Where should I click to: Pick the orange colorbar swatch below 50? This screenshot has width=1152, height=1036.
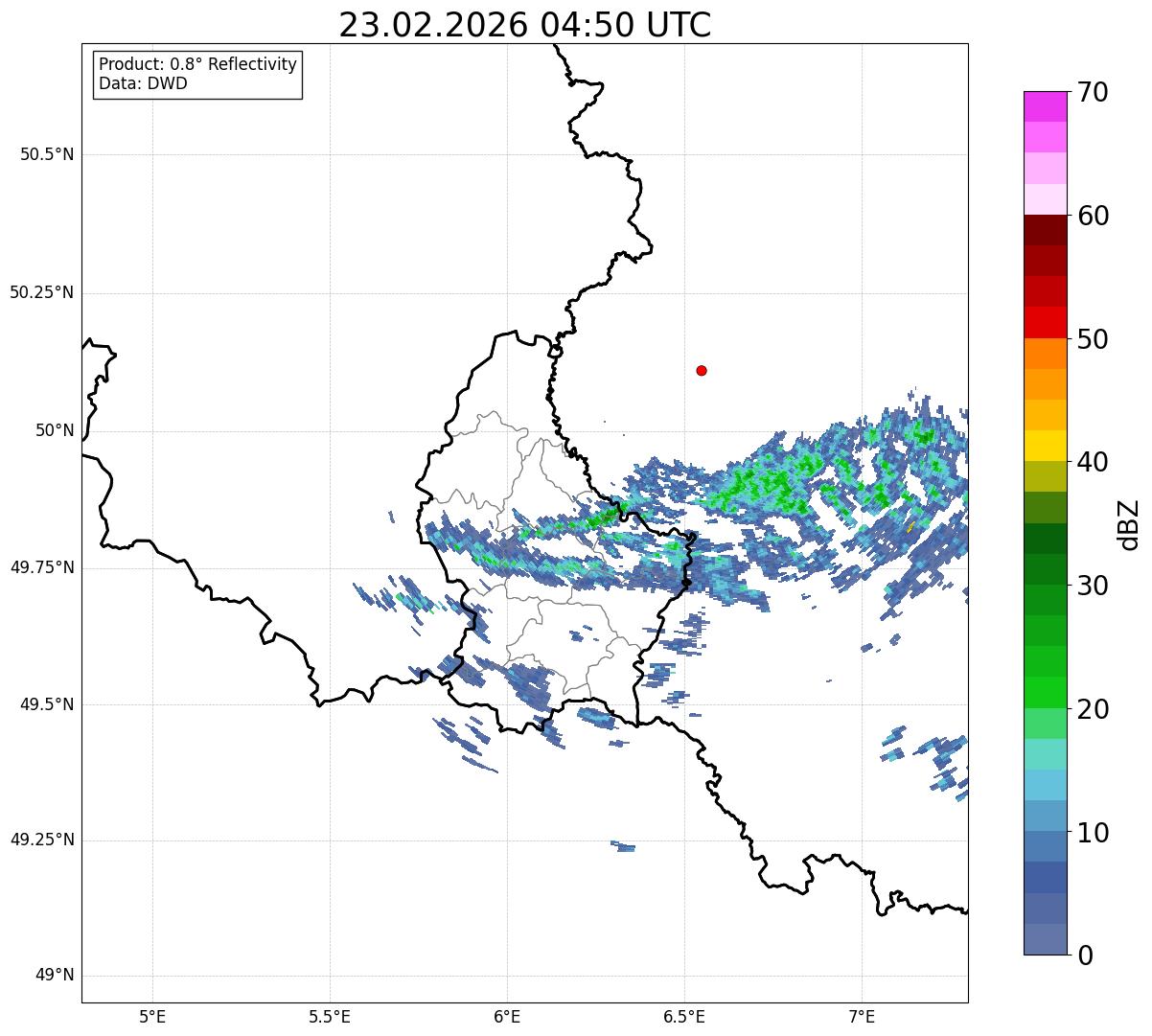tap(1046, 354)
